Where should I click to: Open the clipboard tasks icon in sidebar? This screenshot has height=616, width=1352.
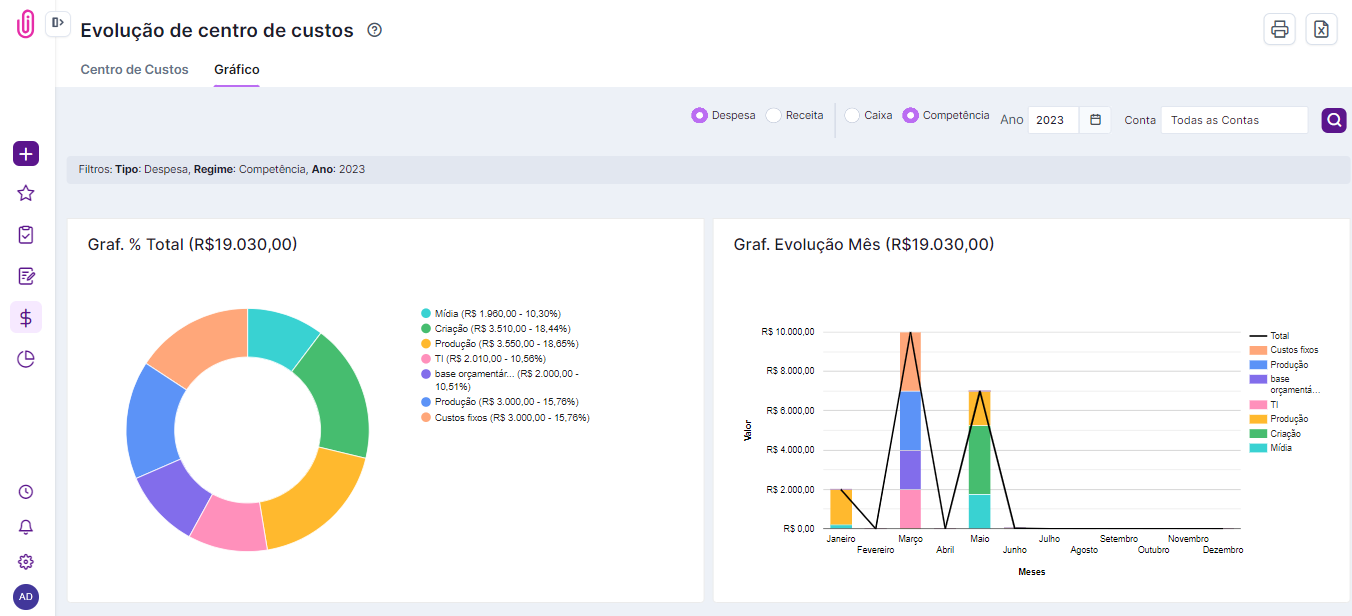click(26, 235)
